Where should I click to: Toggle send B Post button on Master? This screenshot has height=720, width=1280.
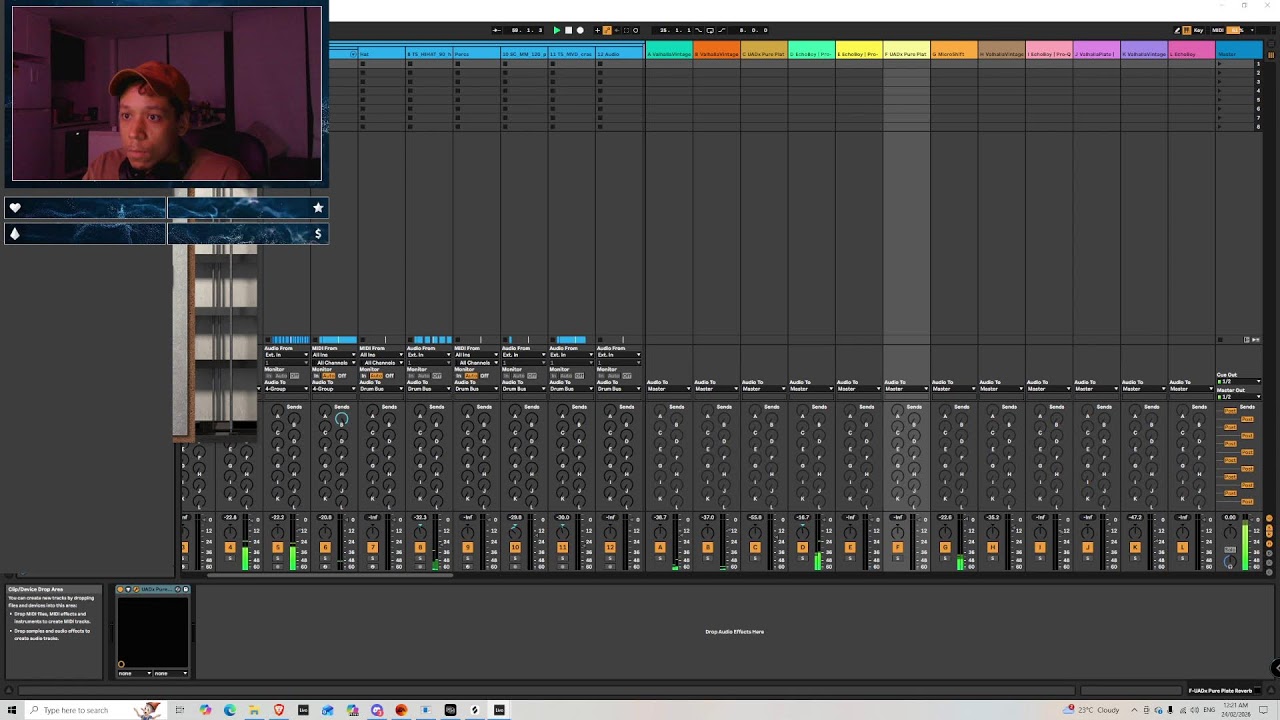pyautogui.click(x=1247, y=419)
